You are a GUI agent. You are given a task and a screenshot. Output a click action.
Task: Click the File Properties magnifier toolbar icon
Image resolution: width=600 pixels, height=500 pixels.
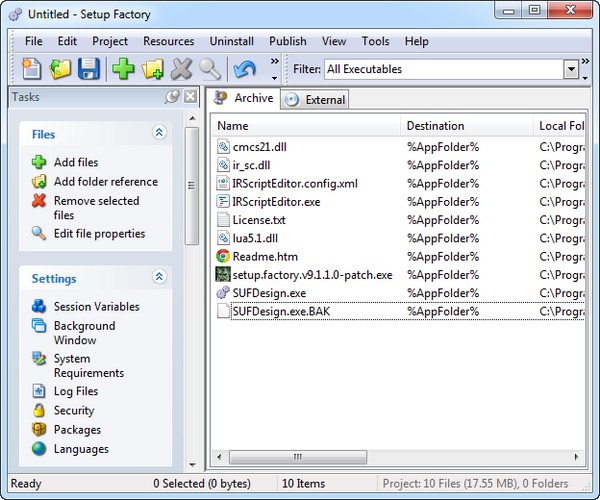click(x=209, y=69)
